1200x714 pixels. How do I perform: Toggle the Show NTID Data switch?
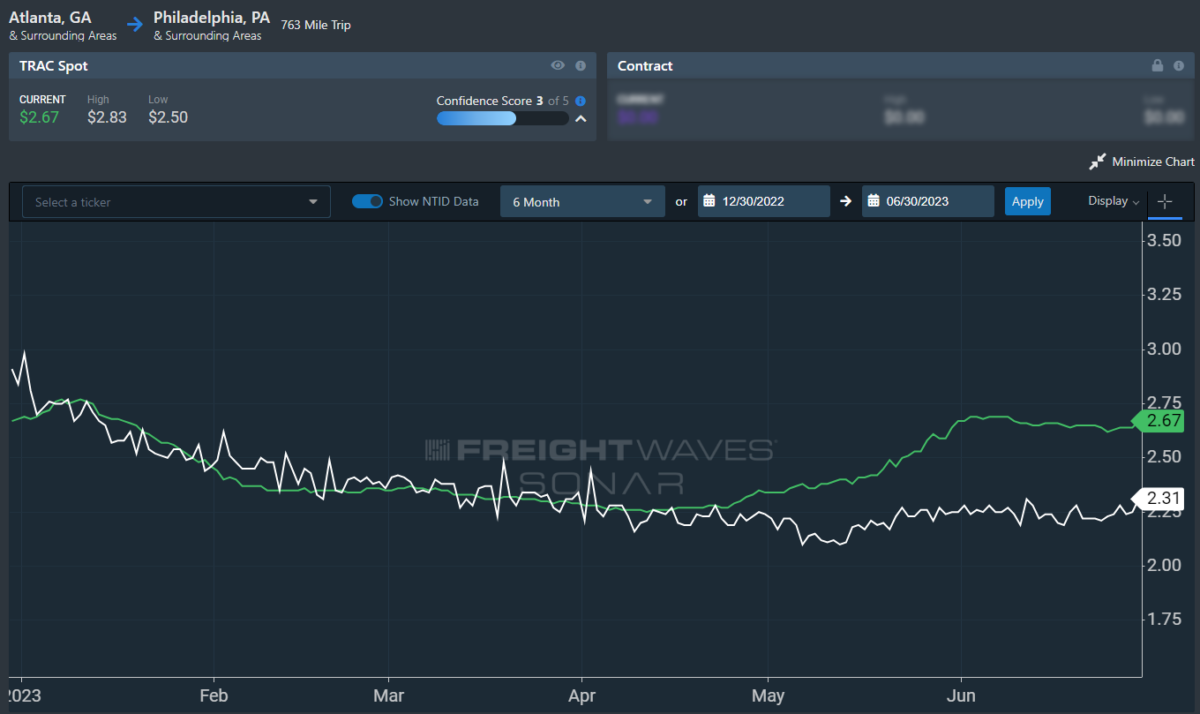pos(367,202)
